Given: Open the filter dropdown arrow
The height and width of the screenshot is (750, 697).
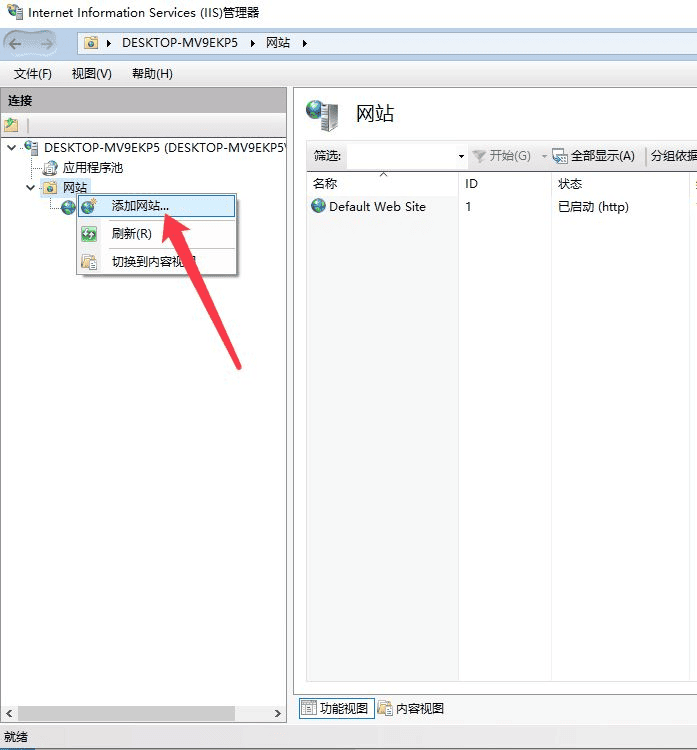Looking at the screenshot, I should (461, 156).
